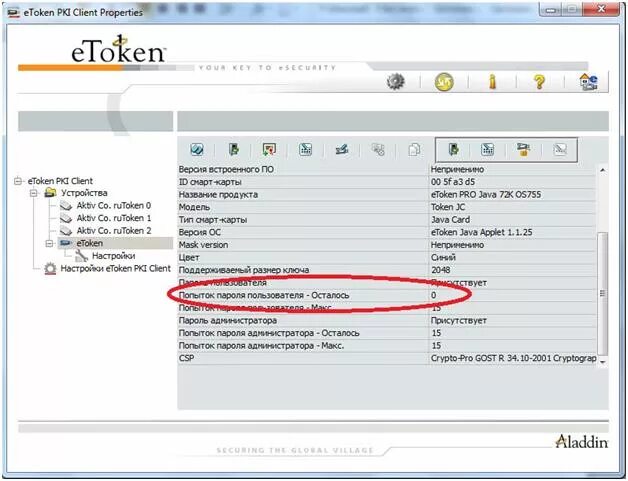Image resolution: width=628 pixels, height=481 pixels.
Task: Click the value '2048'
Action: tap(441, 270)
